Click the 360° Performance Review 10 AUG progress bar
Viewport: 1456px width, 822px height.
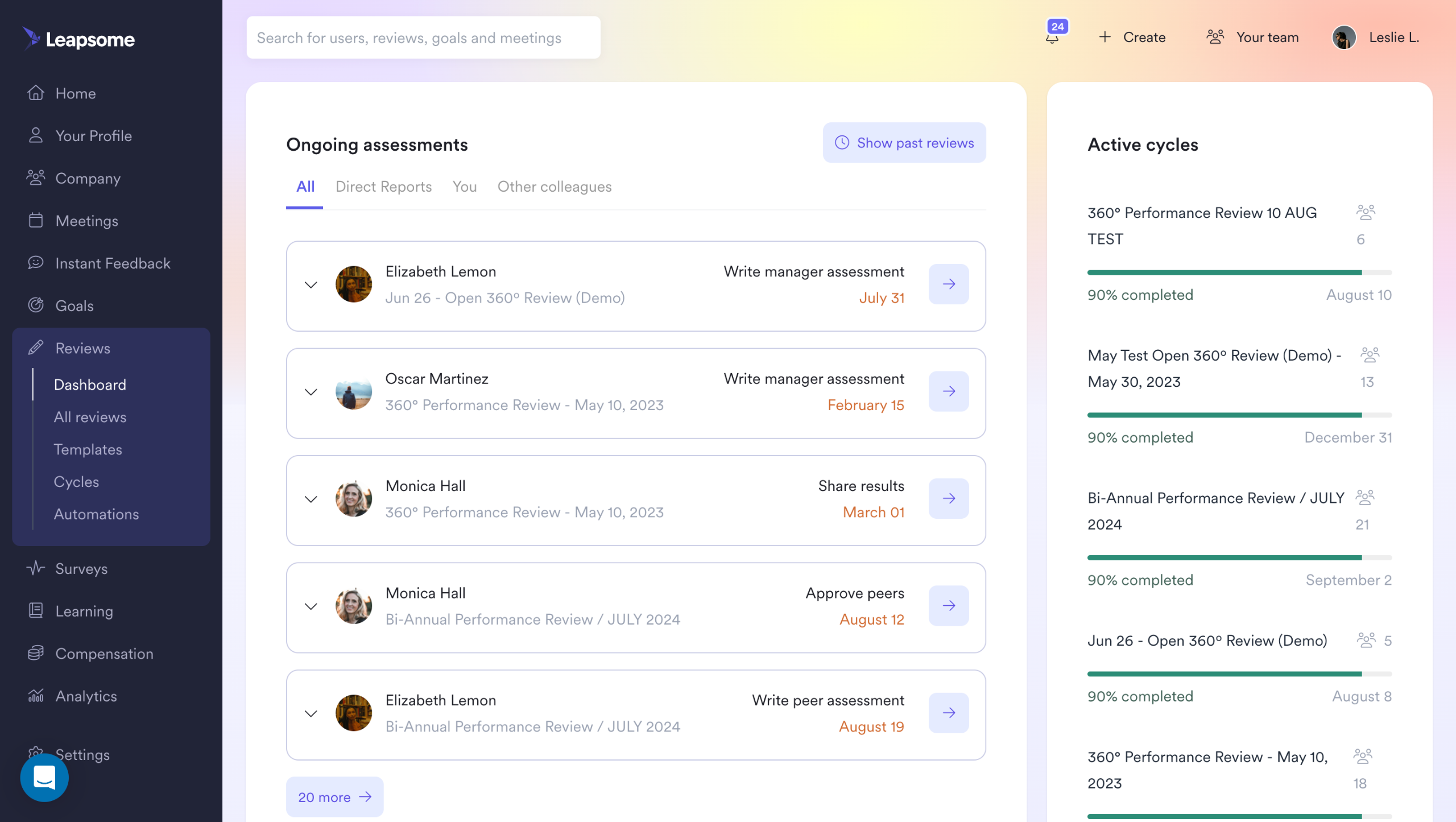[x=1239, y=272]
